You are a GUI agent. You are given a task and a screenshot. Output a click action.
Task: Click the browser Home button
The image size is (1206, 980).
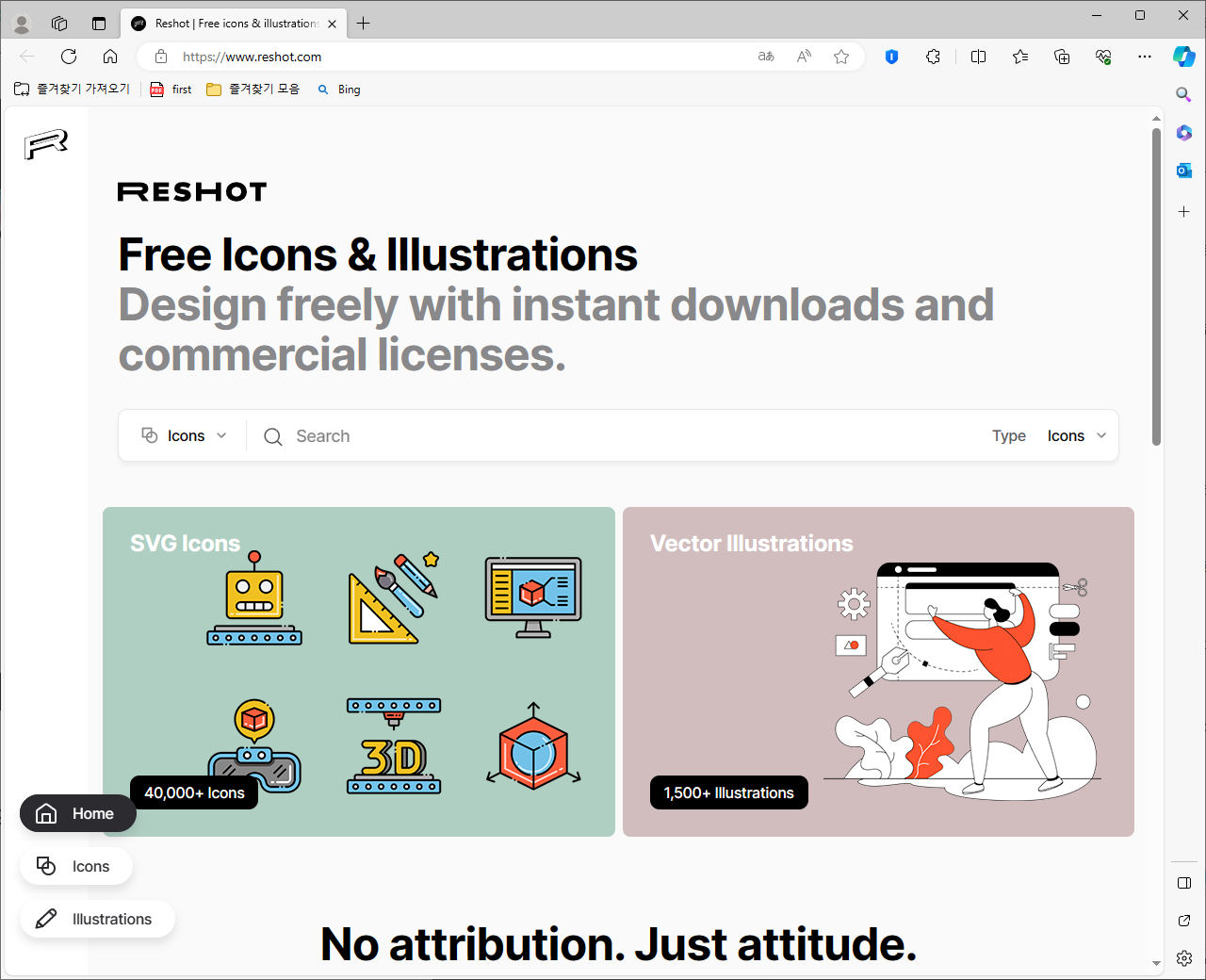[x=110, y=57]
